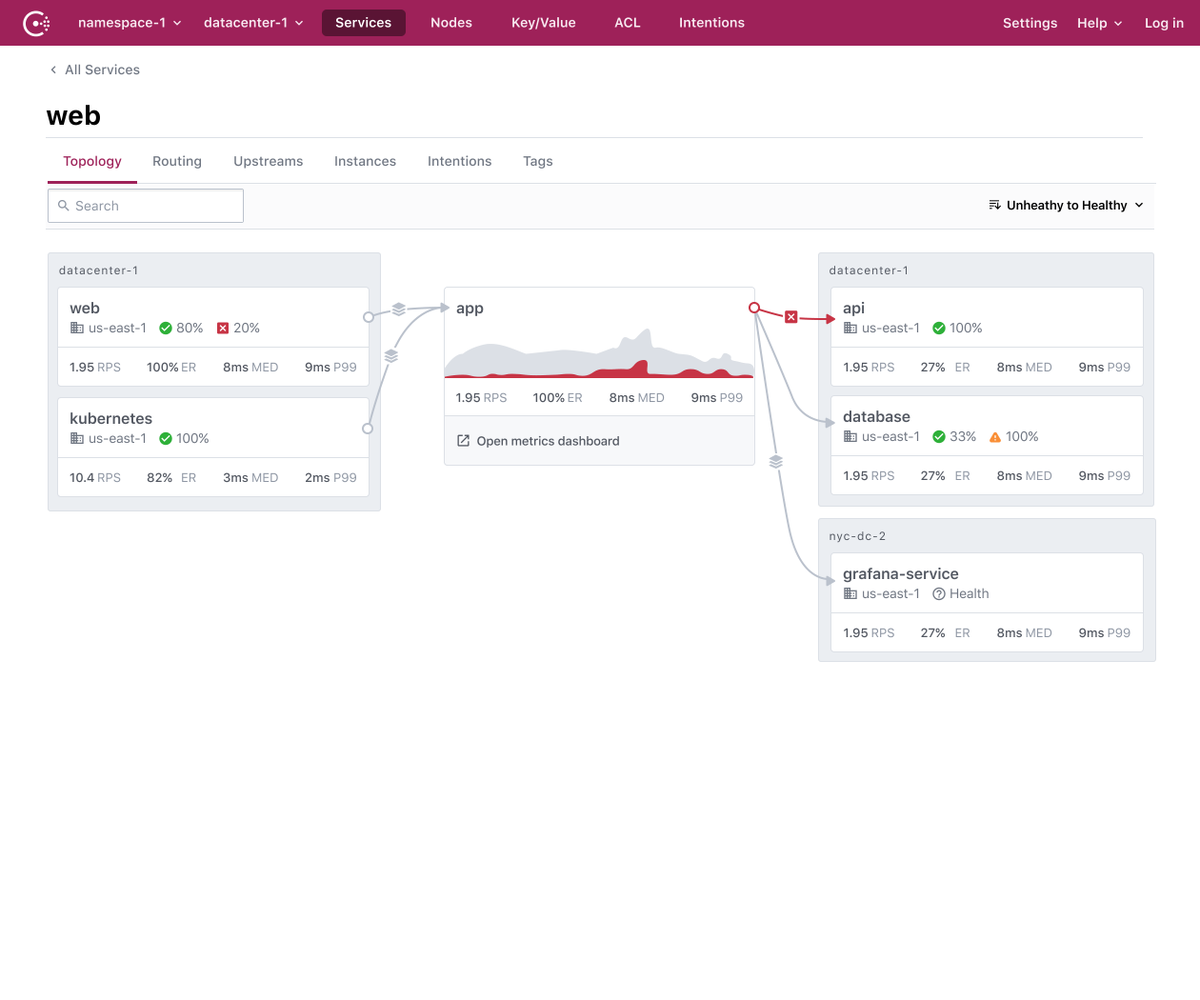Click the circle connector on the web card edge
Image resolution: width=1200 pixels, height=1000 pixels.
tap(368, 317)
